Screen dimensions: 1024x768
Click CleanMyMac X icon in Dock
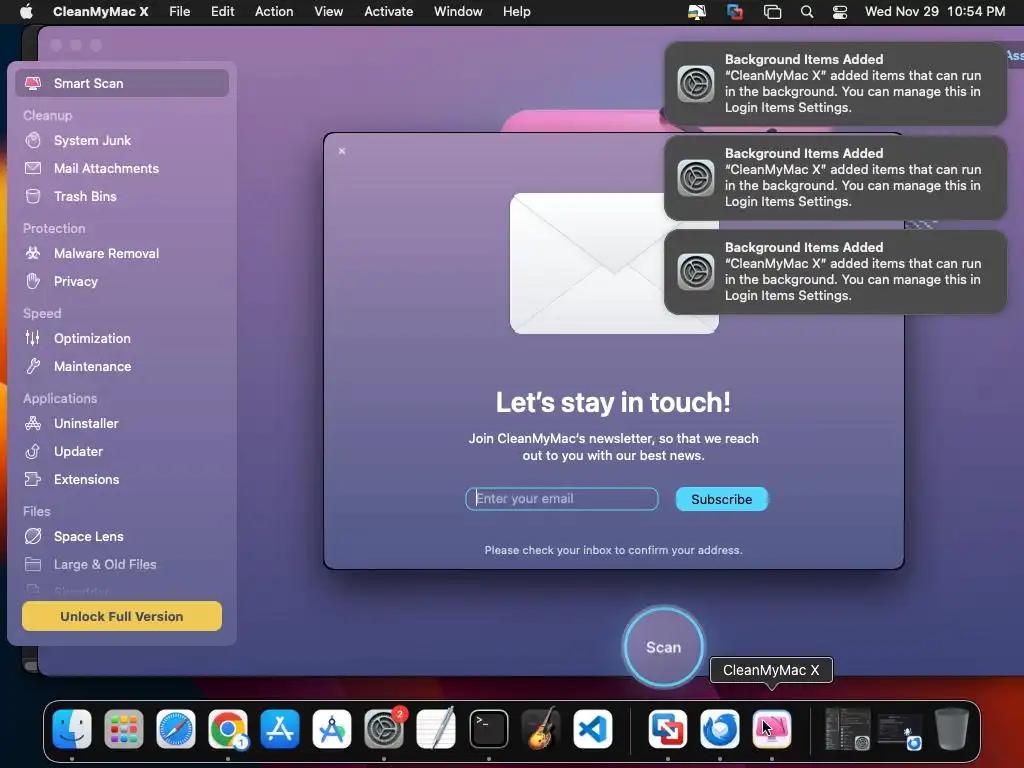772,729
